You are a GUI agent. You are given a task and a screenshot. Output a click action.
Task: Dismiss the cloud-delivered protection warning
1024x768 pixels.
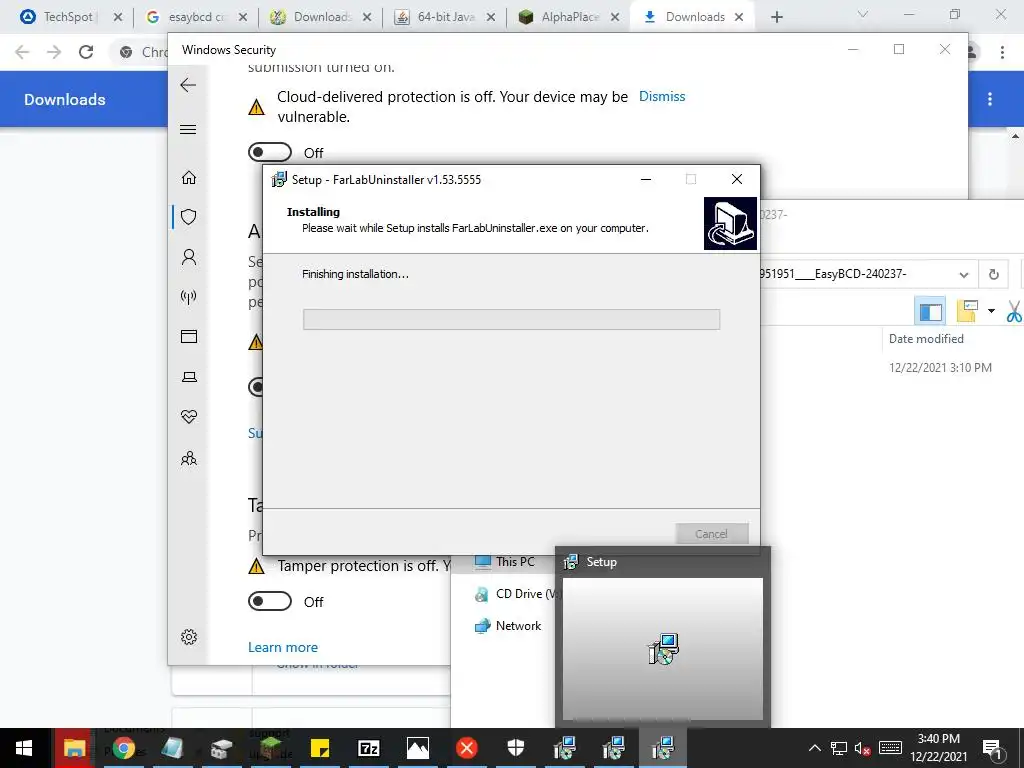(662, 97)
